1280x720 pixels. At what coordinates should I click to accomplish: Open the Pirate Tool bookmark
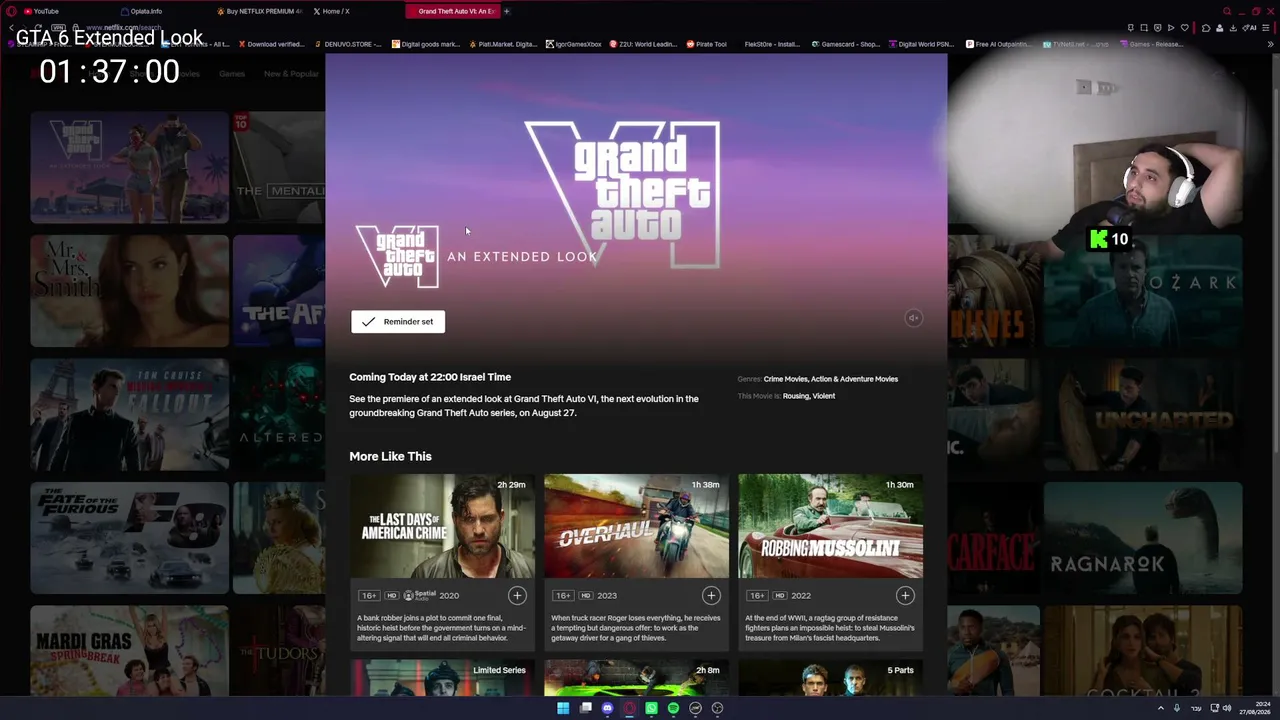[707, 44]
